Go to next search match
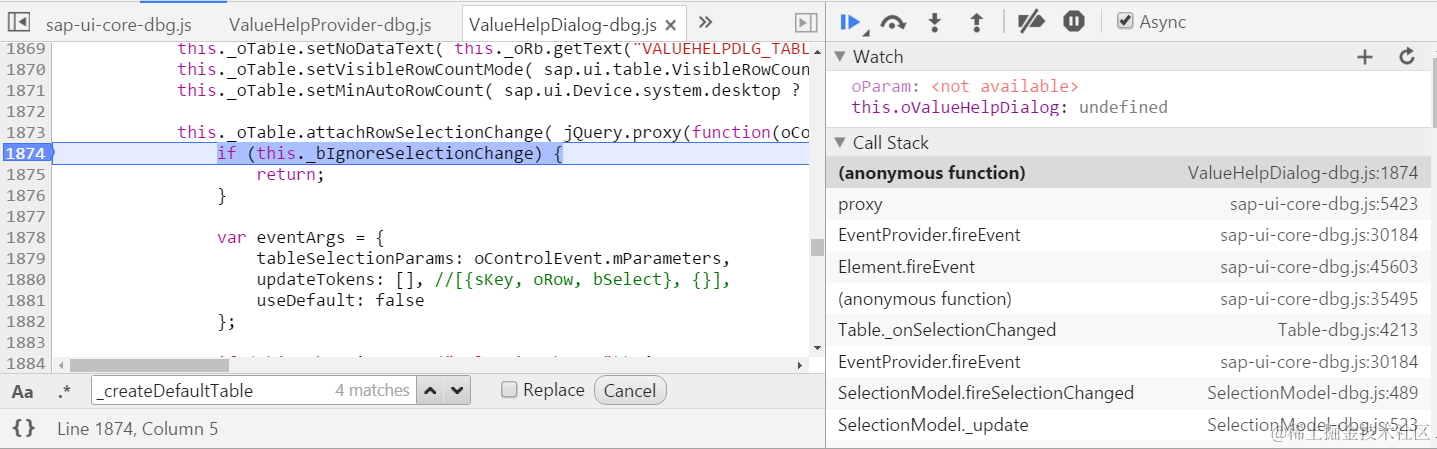Image resolution: width=1437 pixels, height=449 pixels. tap(457, 391)
